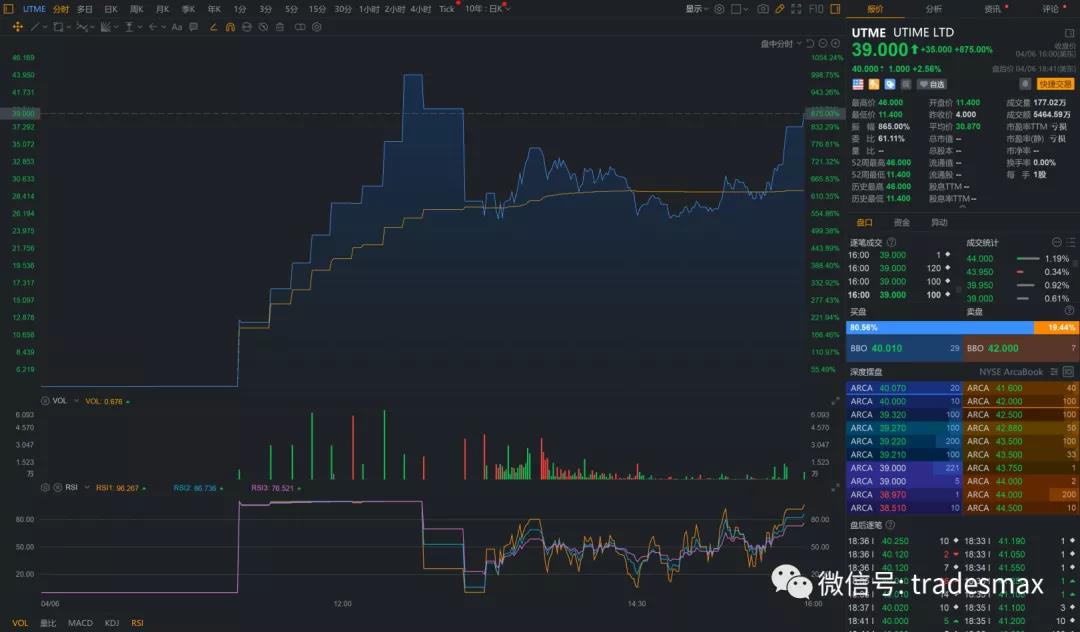Open chart settings gear near 显示
This screenshot has height=632, width=1080.
pyautogui.click(x=719, y=9)
